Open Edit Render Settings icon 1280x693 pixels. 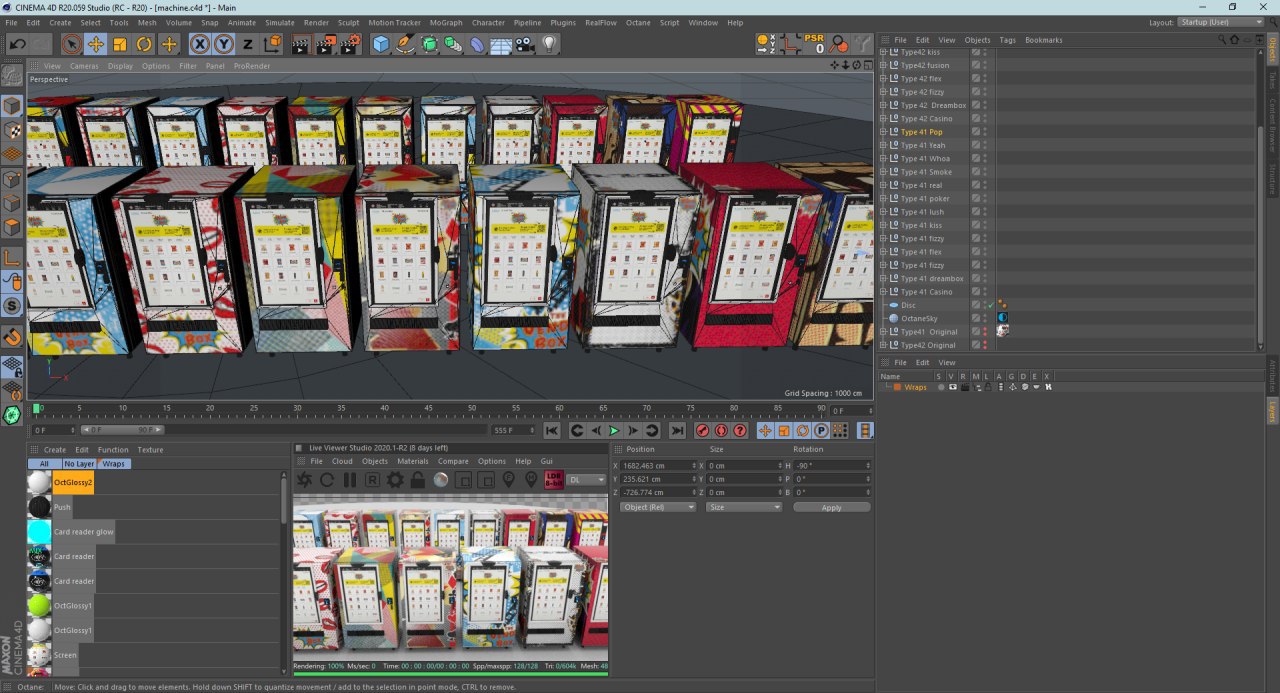(350, 44)
